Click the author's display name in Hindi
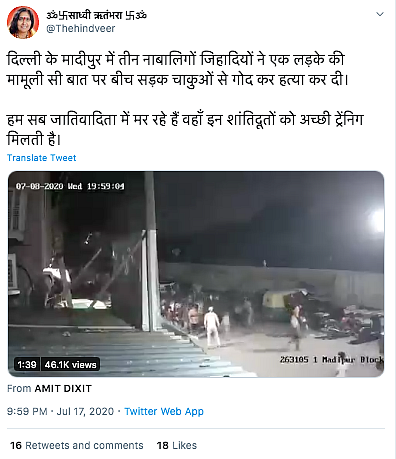Image resolution: width=396 pixels, height=459 pixels. (96, 15)
